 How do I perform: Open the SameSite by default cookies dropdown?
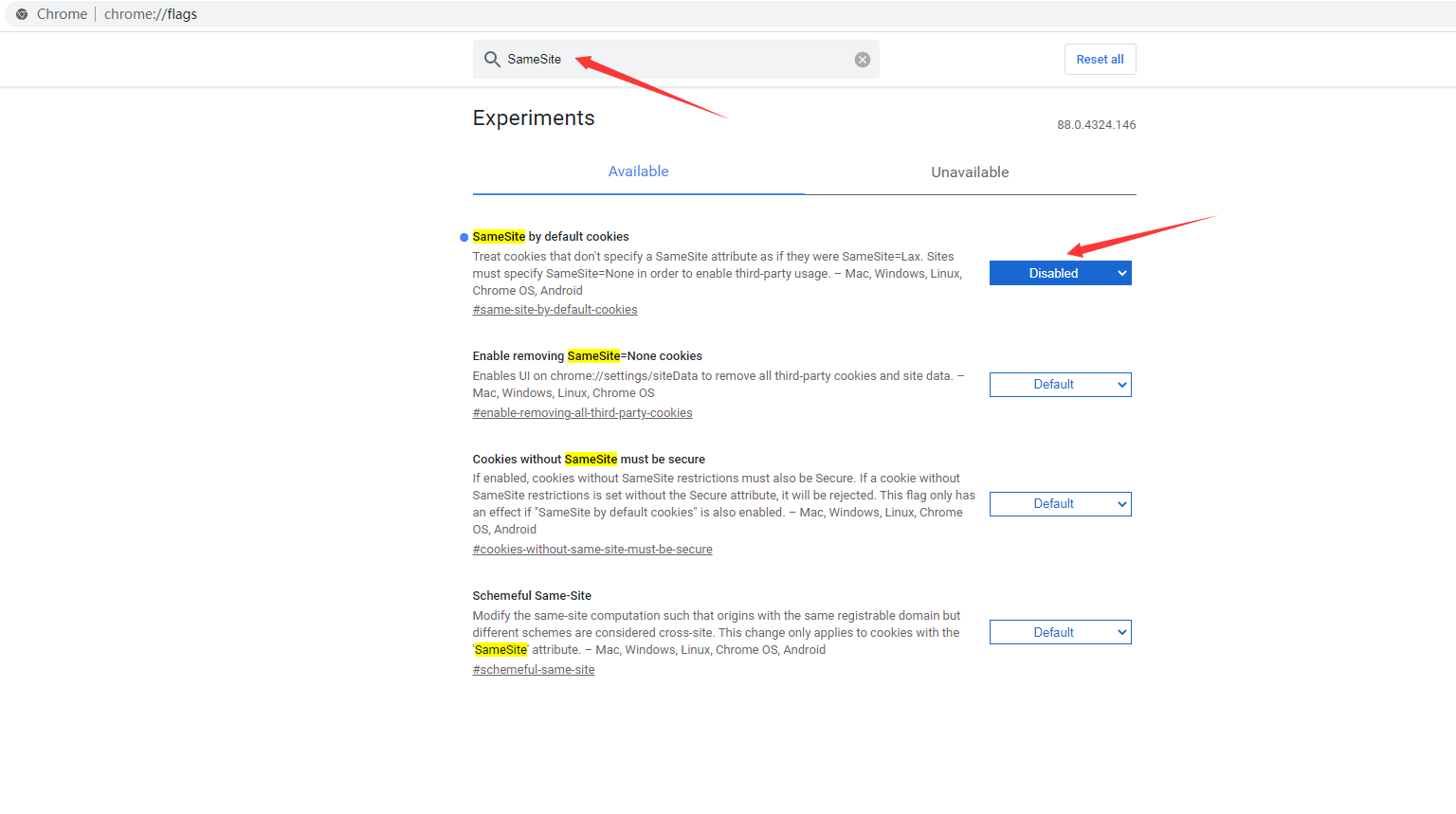pyautogui.click(x=1061, y=273)
